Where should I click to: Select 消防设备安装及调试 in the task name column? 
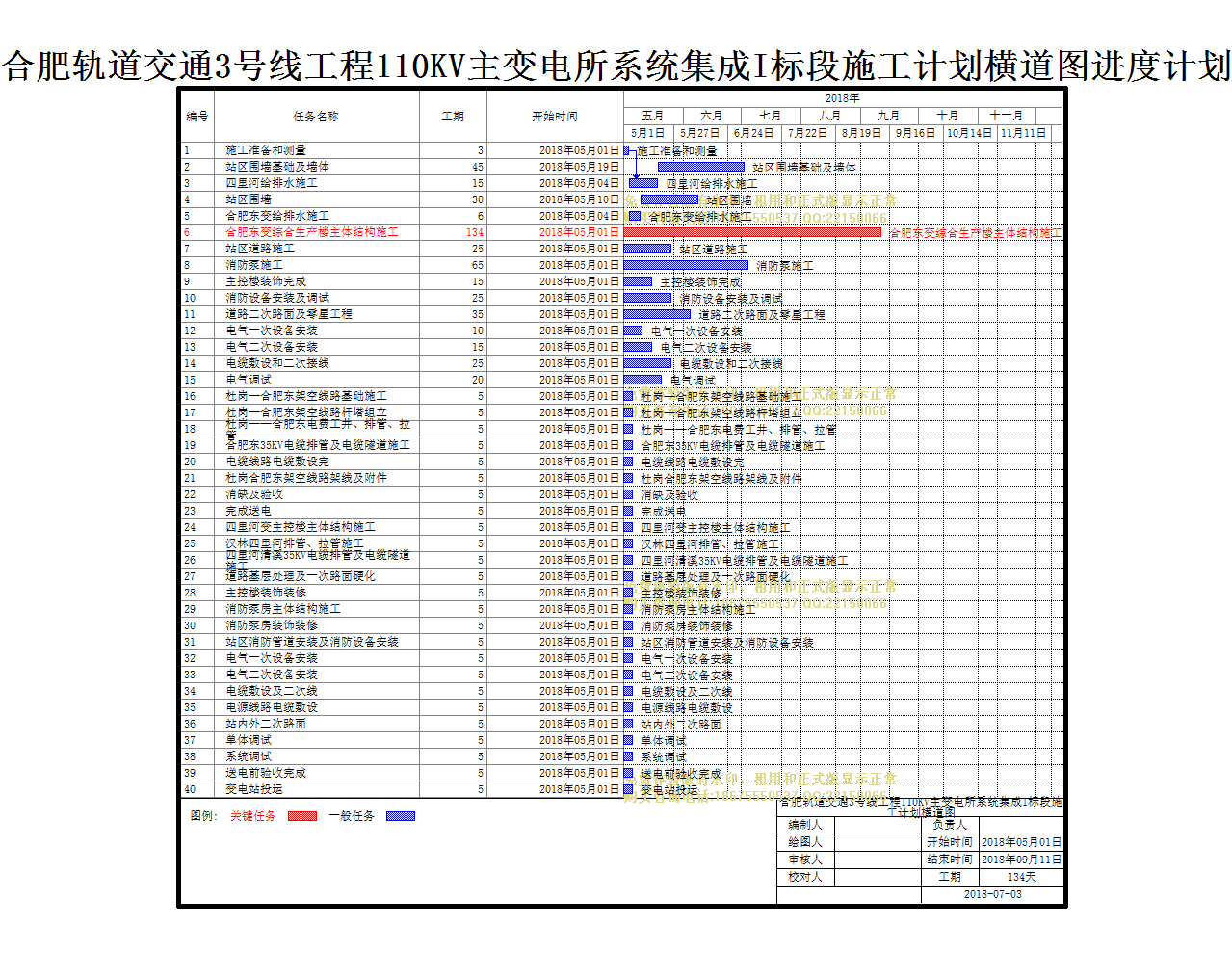277,298
